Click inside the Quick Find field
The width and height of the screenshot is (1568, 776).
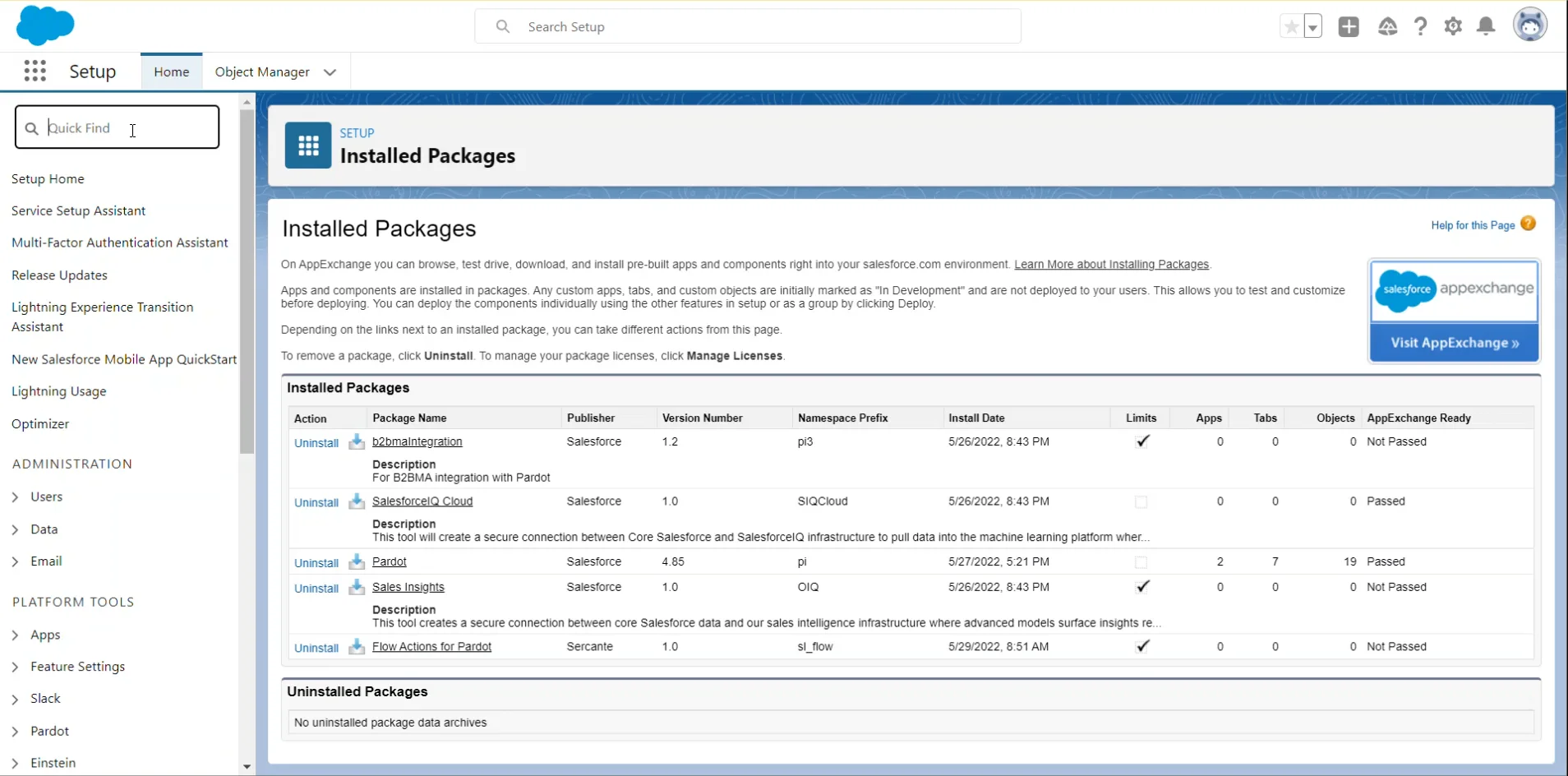coord(118,127)
